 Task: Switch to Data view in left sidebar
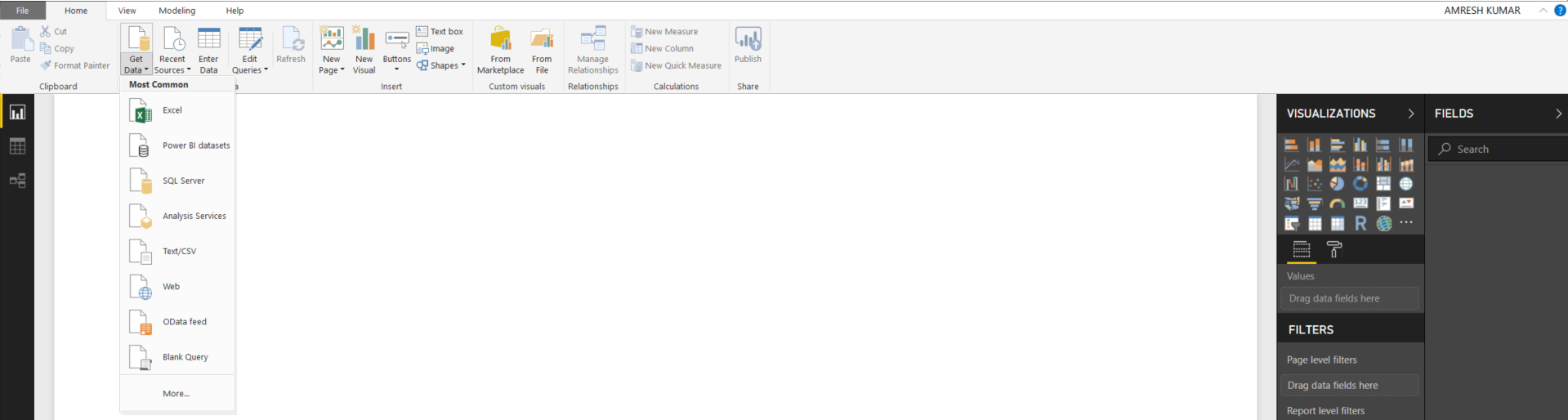17,146
